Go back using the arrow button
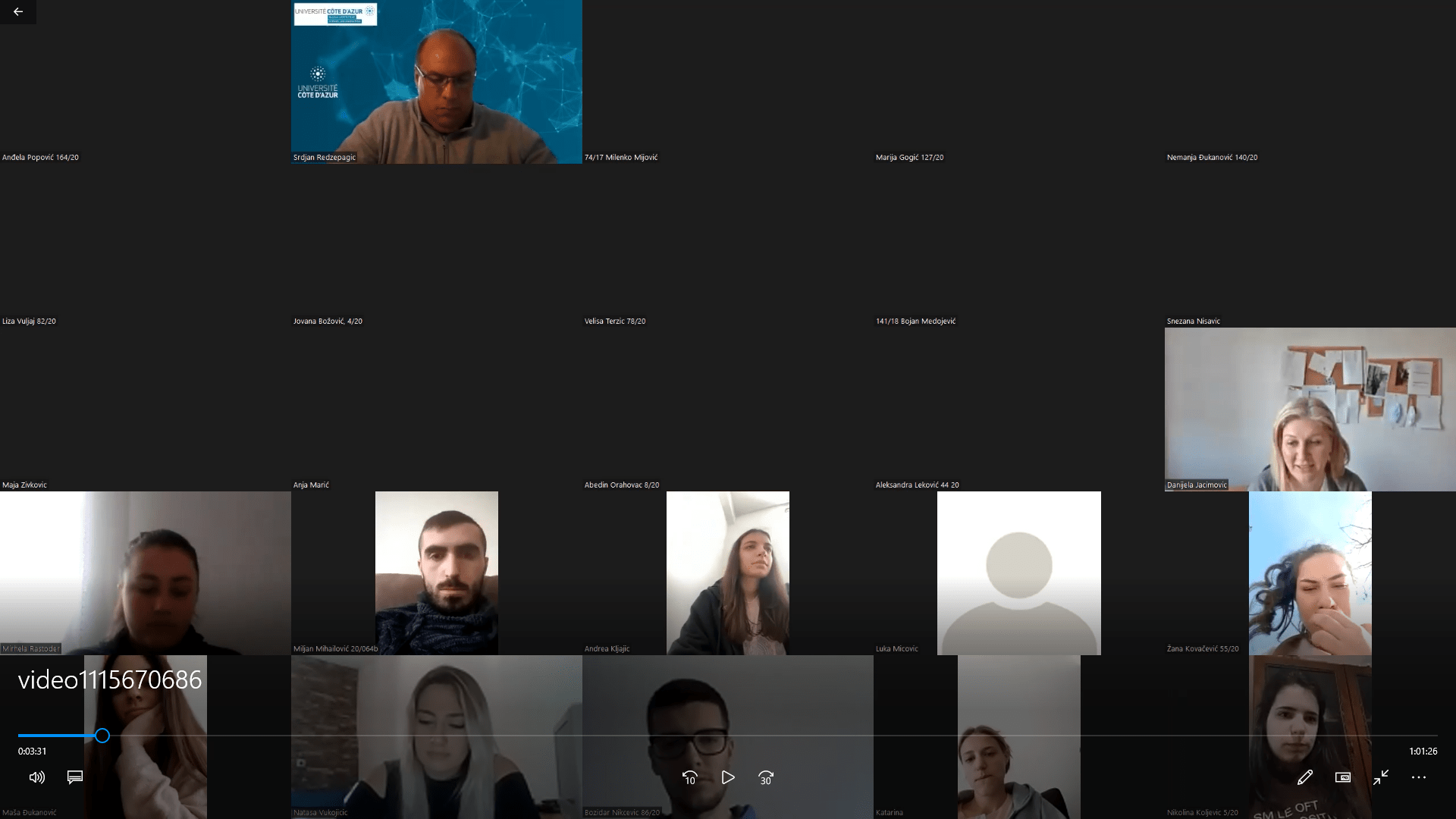This screenshot has width=1456, height=819. (18, 12)
